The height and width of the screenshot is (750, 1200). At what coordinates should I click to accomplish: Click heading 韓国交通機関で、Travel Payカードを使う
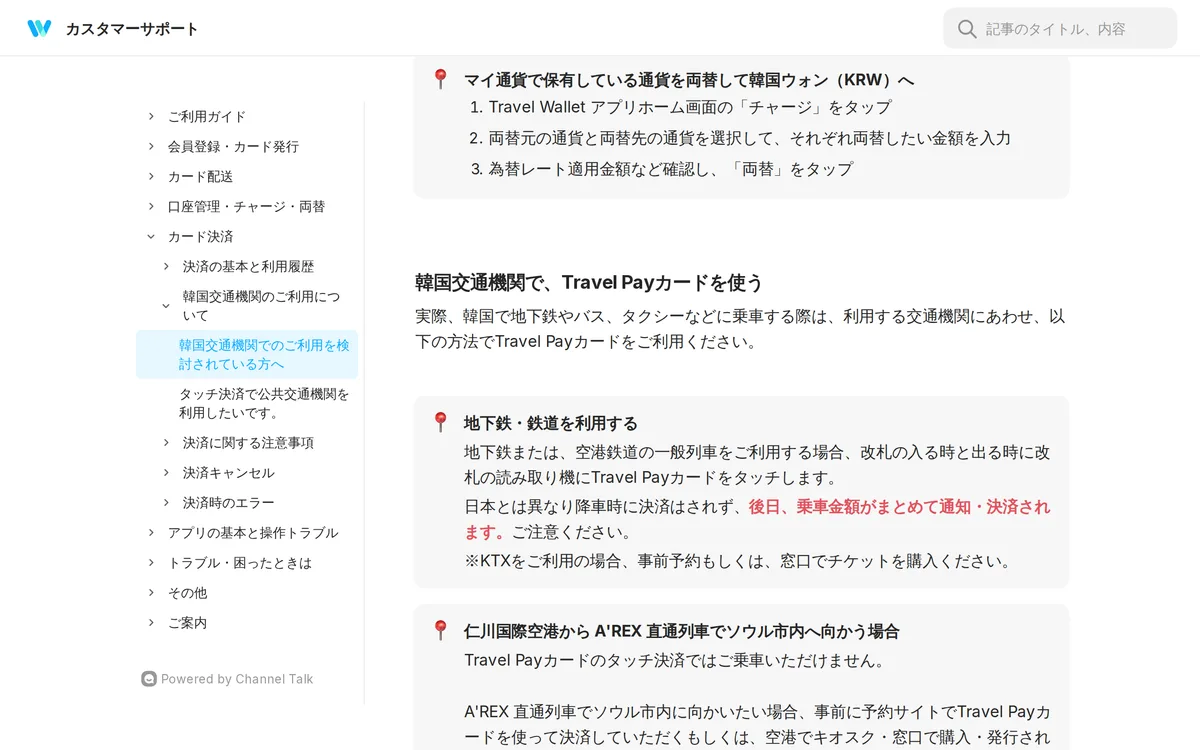pyautogui.click(x=589, y=282)
